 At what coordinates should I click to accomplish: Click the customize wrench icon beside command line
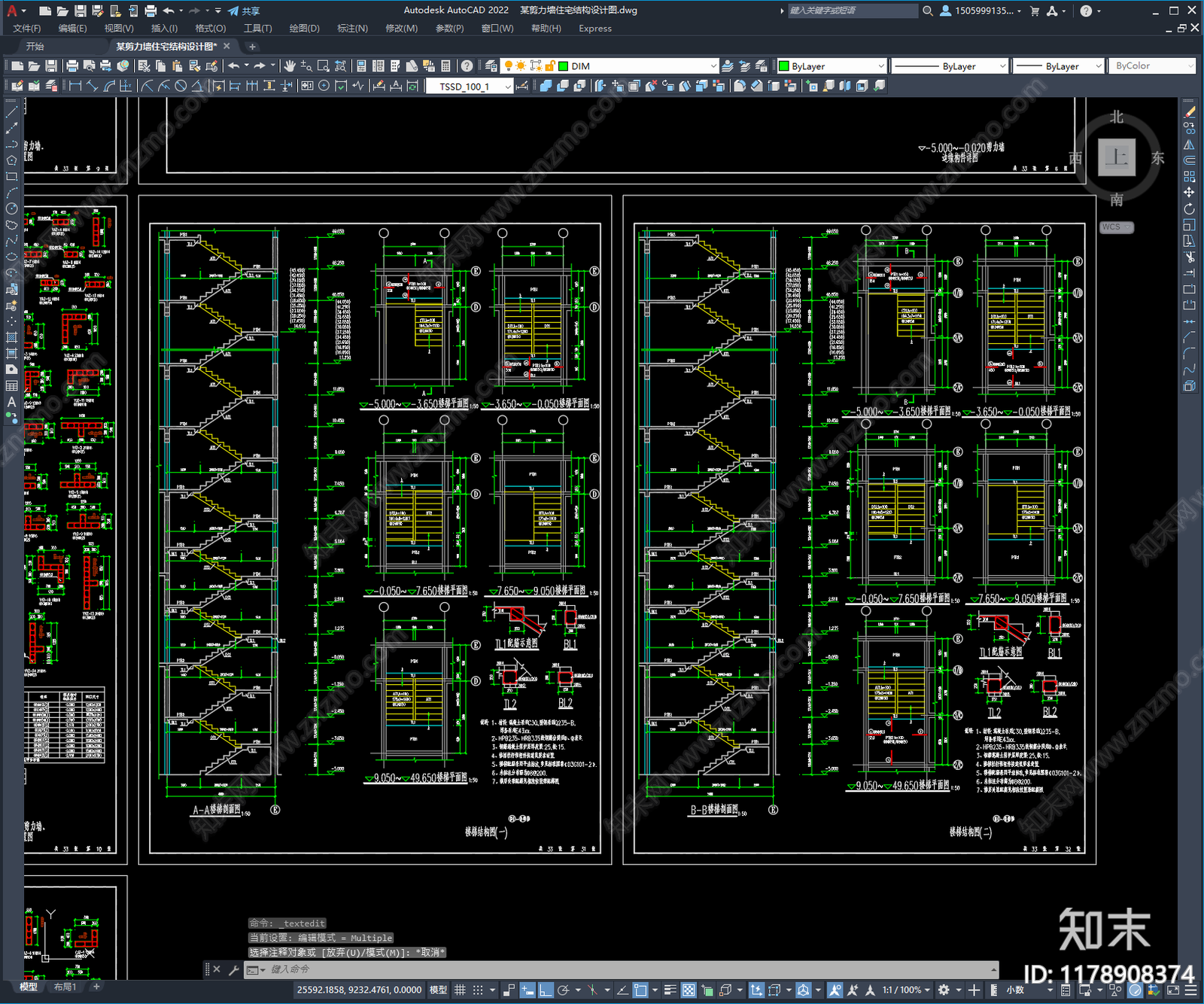point(233,969)
